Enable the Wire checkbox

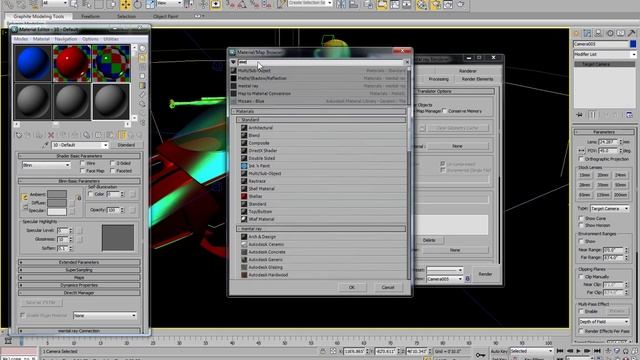(x=82, y=163)
